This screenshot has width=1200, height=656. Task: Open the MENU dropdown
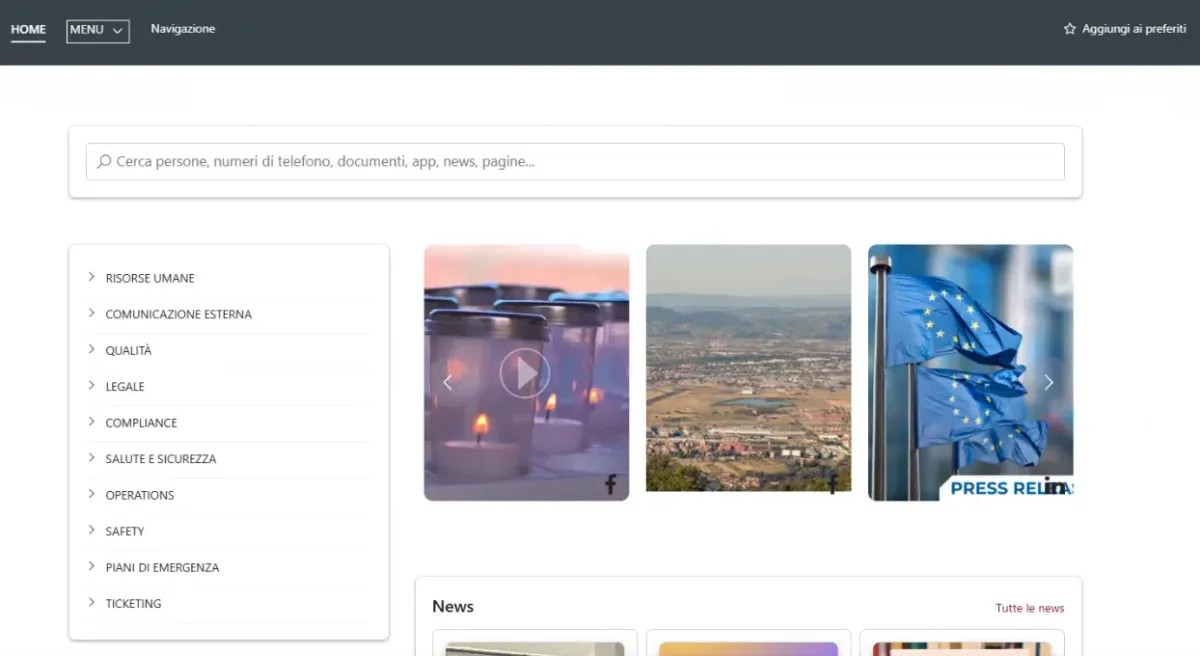(98, 31)
